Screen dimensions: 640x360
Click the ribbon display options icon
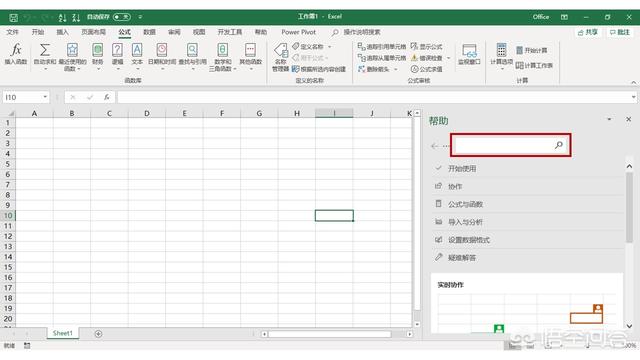(564, 17)
